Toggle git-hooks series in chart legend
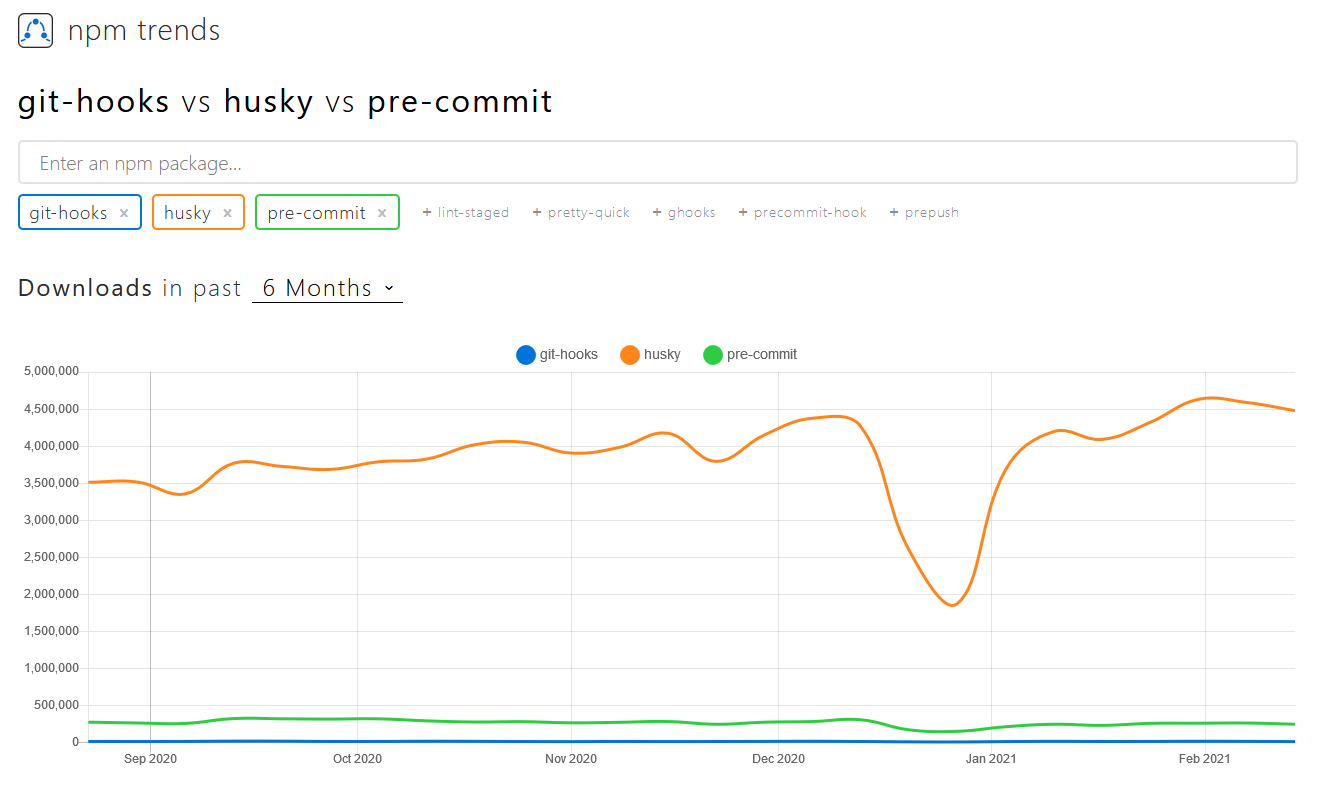The height and width of the screenshot is (803, 1329). pyautogui.click(x=557, y=354)
